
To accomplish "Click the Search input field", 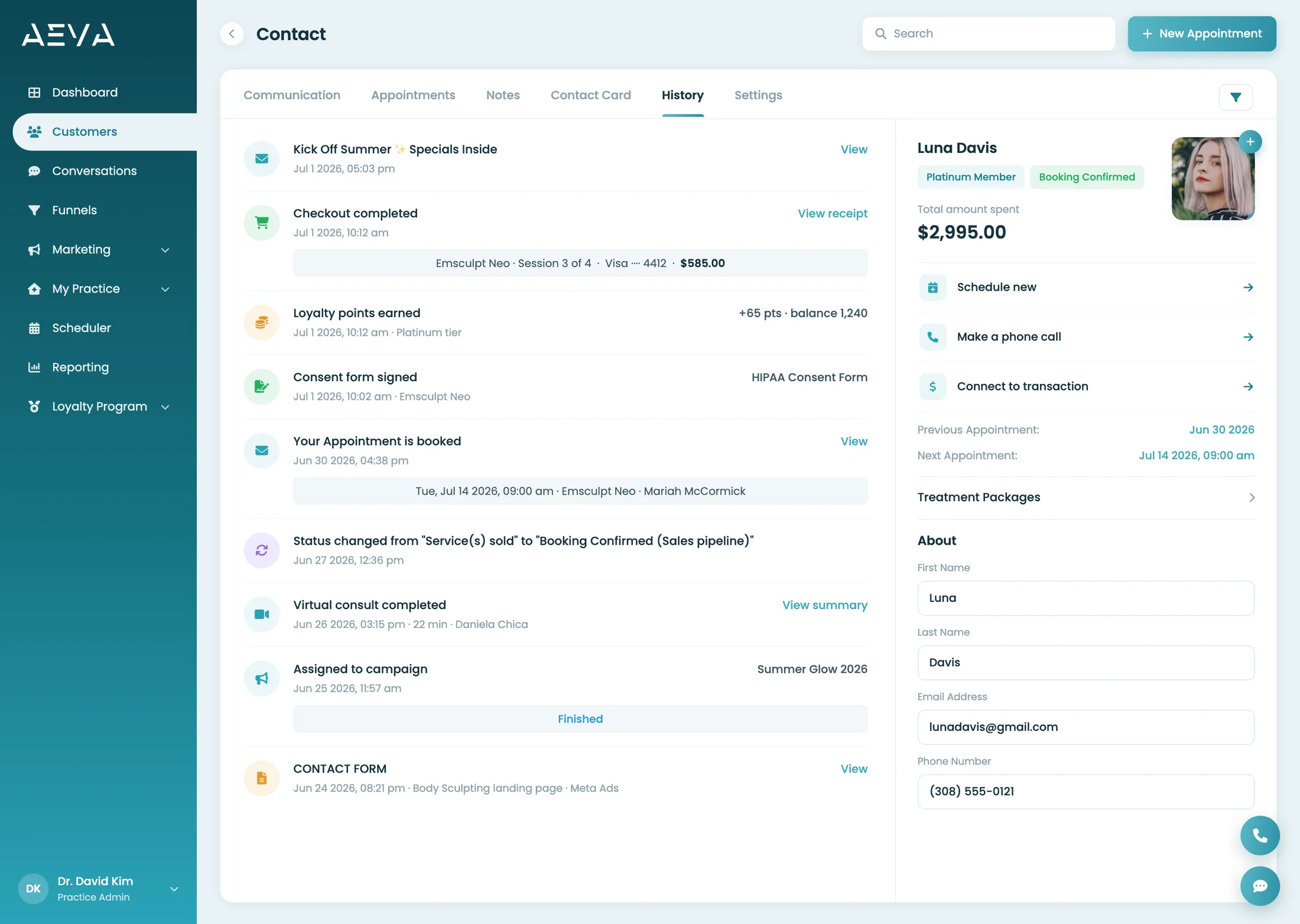I will pyautogui.click(x=989, y=34).
